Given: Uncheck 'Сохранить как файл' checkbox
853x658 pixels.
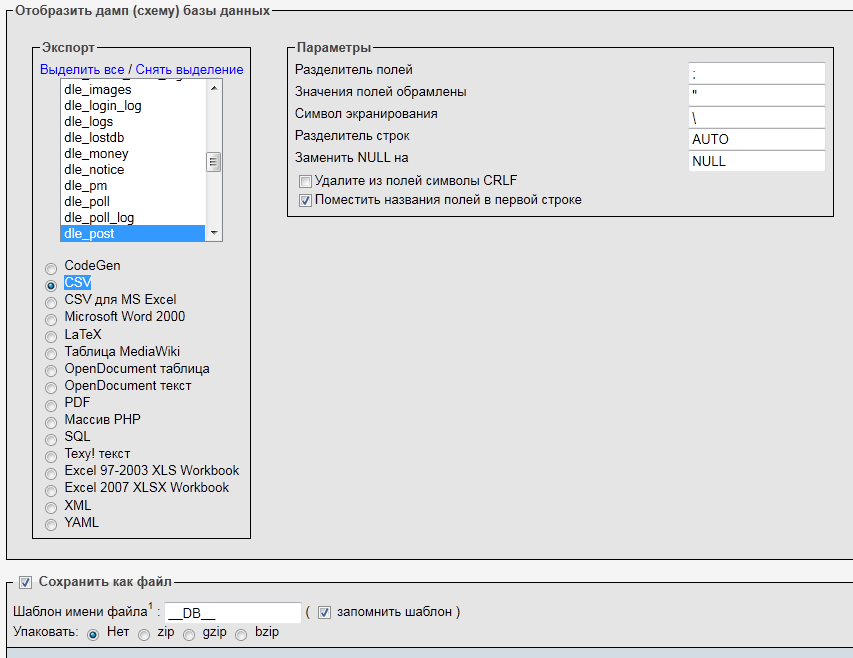Looking at the screenshot, I should [x=26, y=581].
